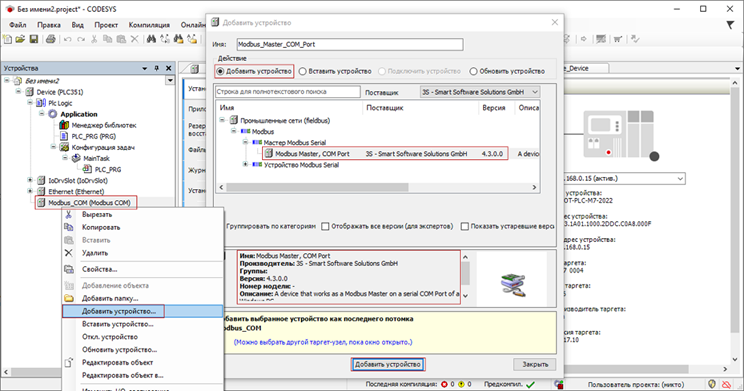Click the paste clipboard icon in toolbar
Image resolution: width=744 pixels, height=391 pixels.
pyautogui.click(x=121, y=39)
